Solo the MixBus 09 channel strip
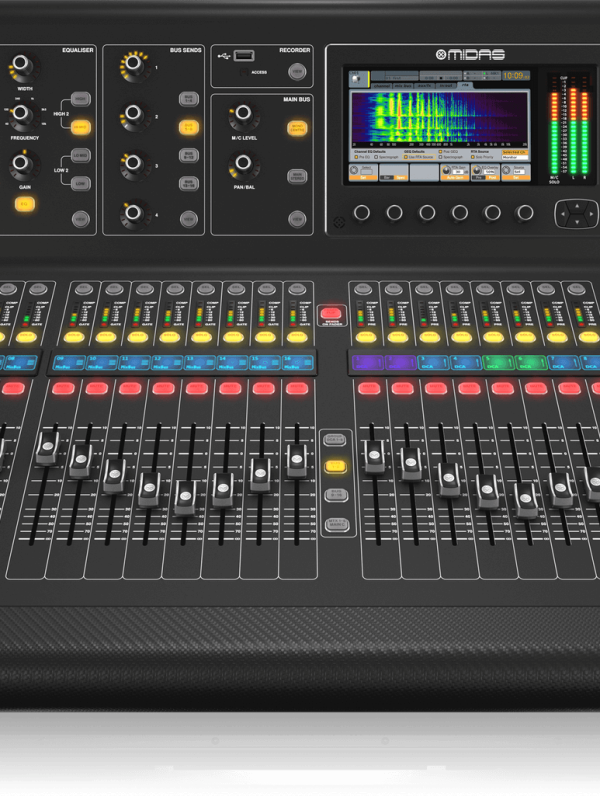 [74, 337]
